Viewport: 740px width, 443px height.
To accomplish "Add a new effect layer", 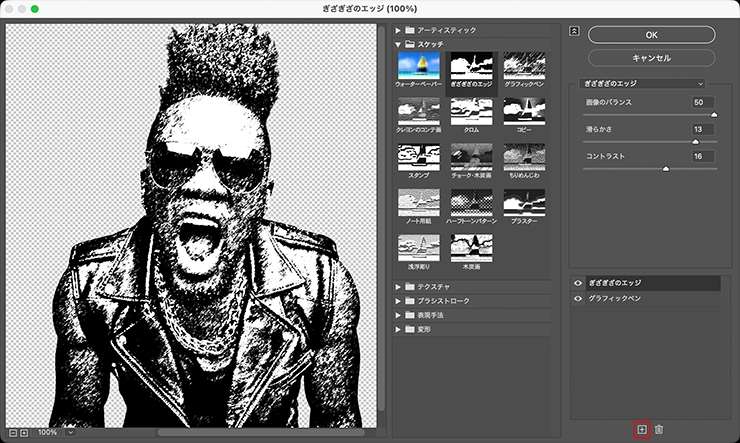I will pyautogui.click(x=642, y=429).
